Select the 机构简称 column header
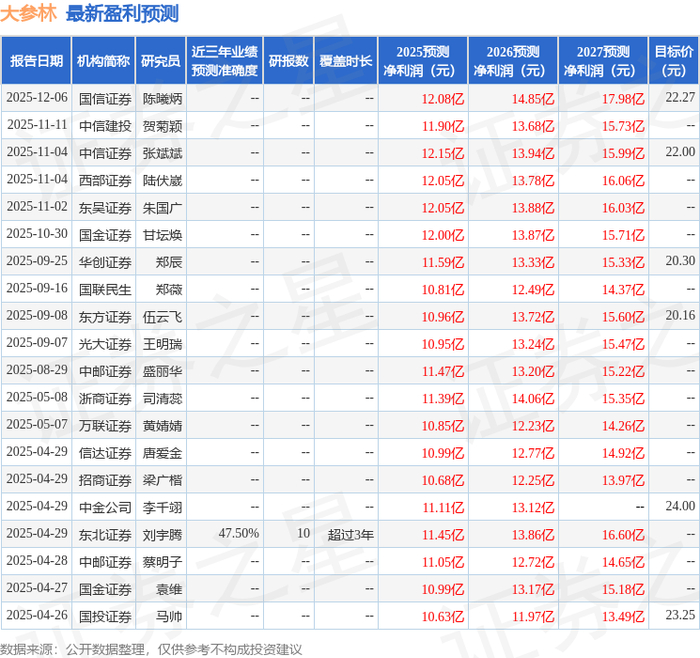700x658 pixels. (x=104, y=61)
